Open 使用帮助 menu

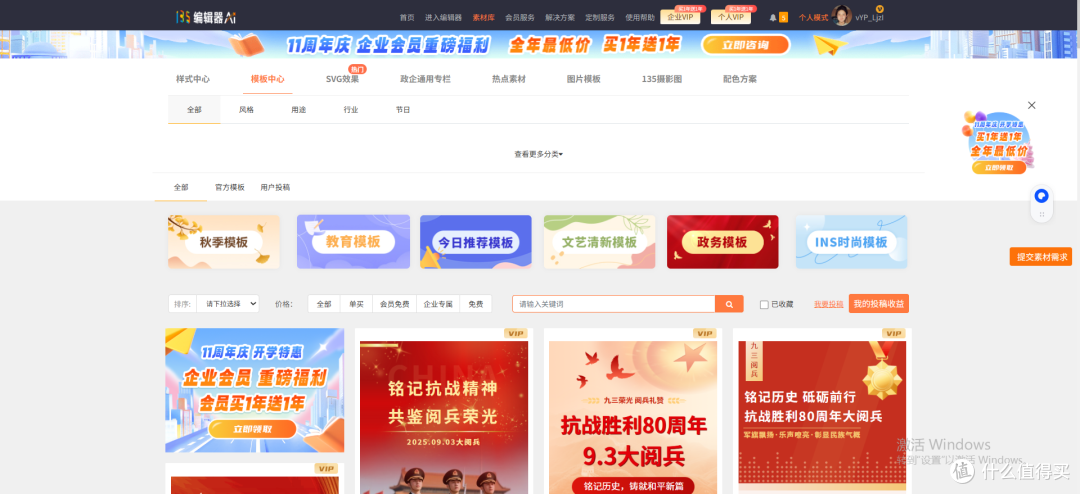pyautogui.click(x=640, y=18)
